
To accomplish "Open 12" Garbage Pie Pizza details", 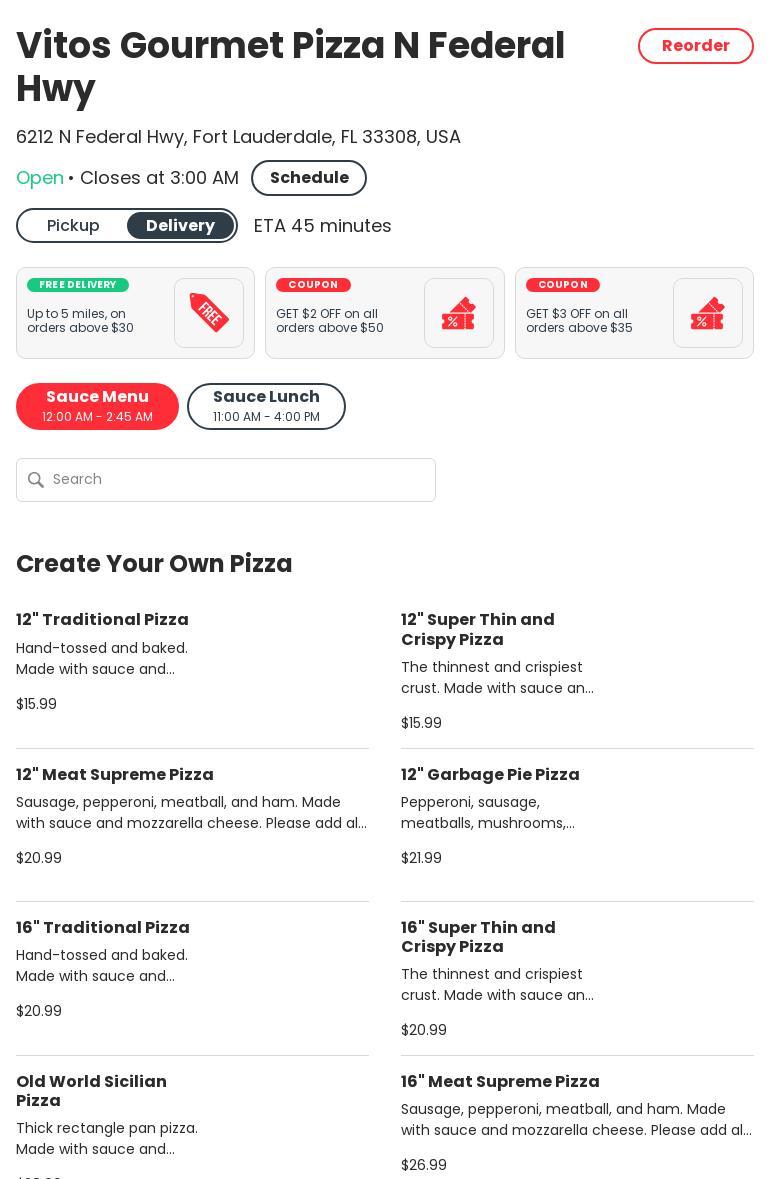I will pos(490,775).
